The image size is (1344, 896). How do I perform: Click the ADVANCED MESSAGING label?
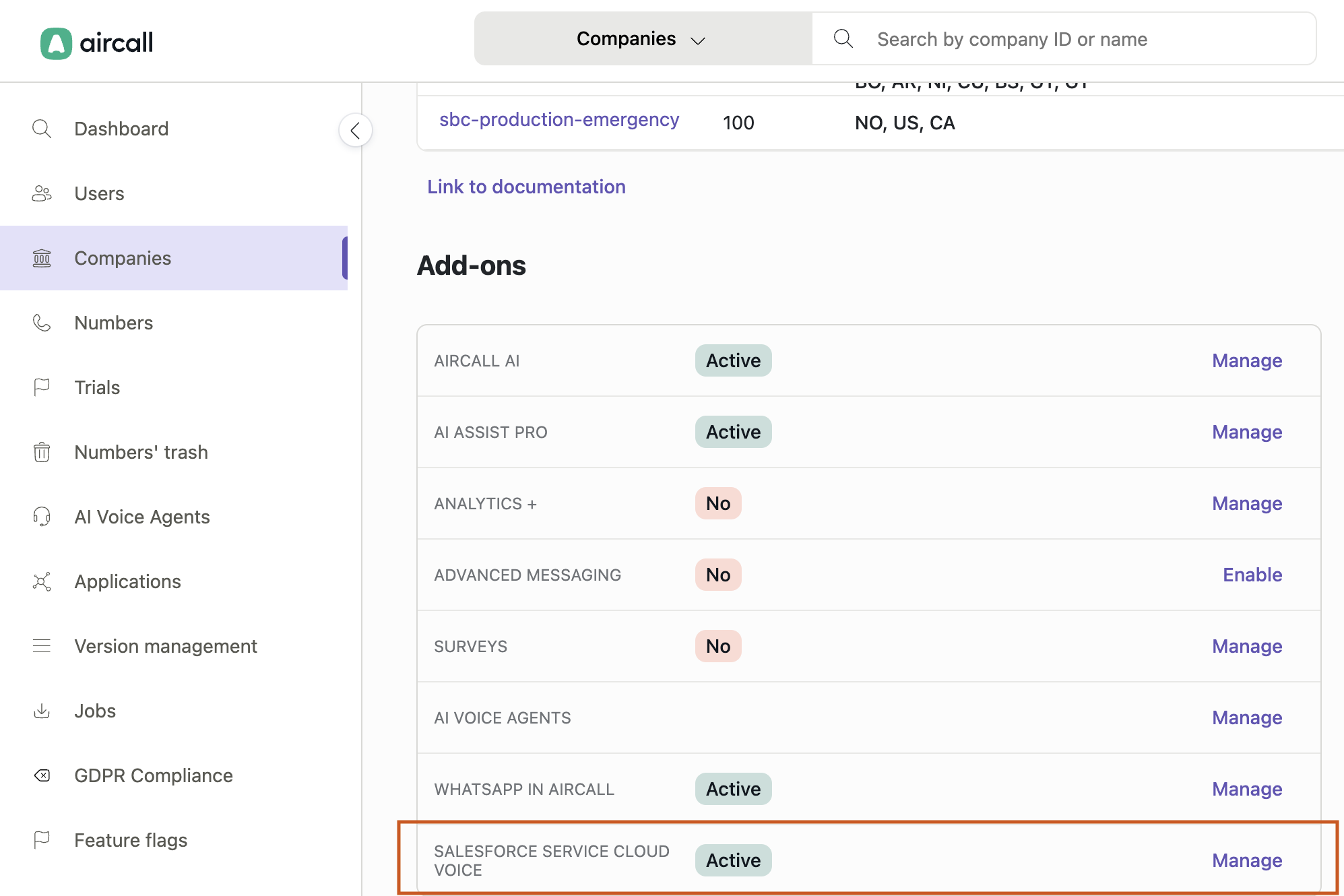click(527, 575)
